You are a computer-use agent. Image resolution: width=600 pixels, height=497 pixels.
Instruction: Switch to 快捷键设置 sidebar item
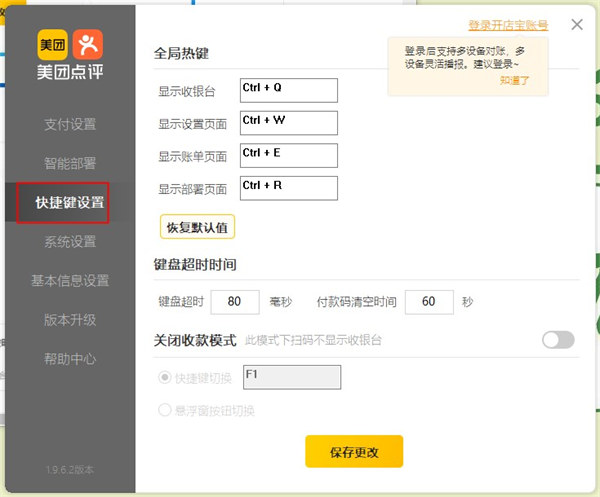click(70, 203)
